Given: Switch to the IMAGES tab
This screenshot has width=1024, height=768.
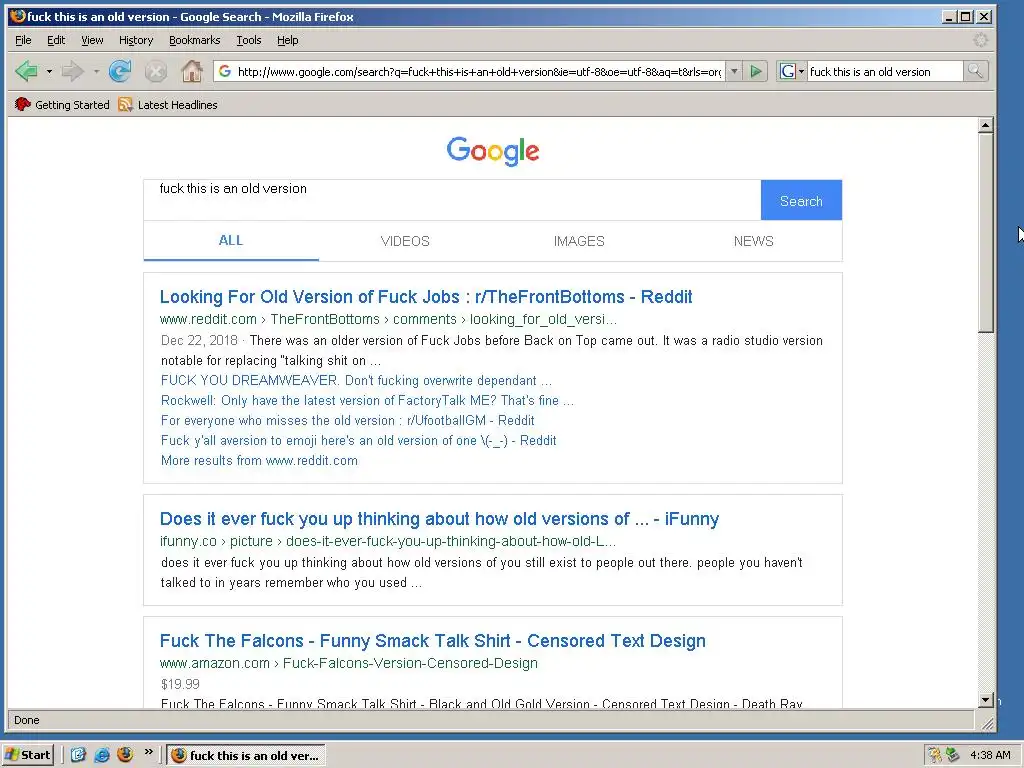Looking at the screenshot, I should pyautogui.click(x=579, y=241).
